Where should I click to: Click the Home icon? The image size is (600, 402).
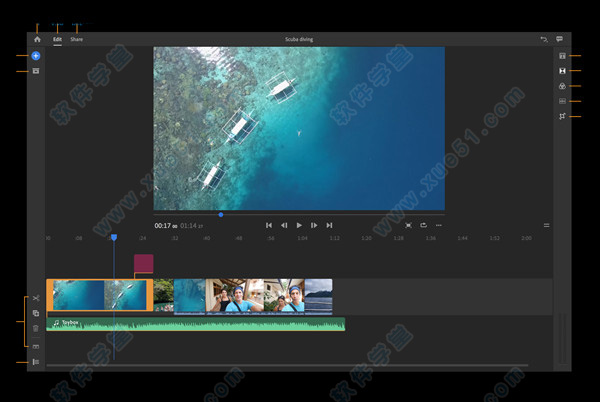[x=37, y=39]
